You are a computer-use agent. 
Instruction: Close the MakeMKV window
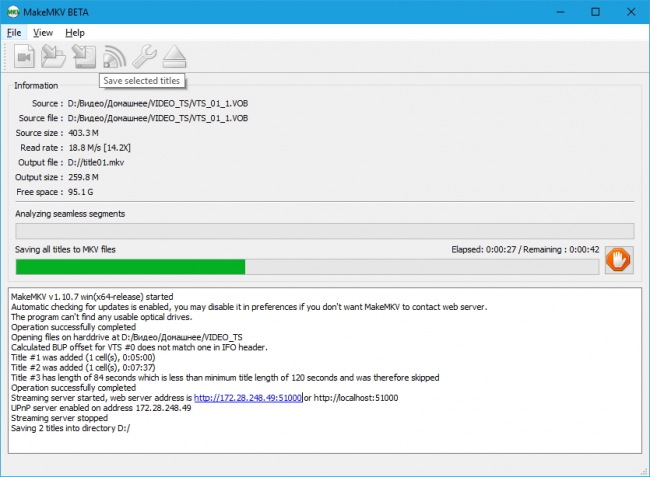(x=631, y=12)
